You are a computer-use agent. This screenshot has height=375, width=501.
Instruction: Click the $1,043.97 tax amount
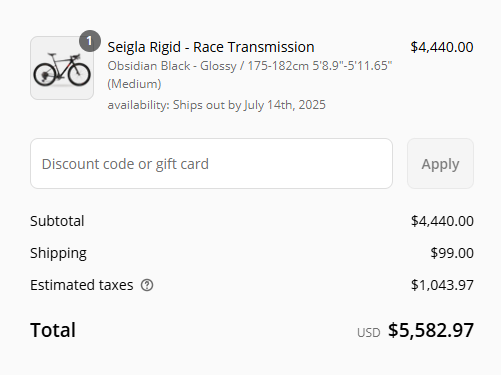coord(442,285)
